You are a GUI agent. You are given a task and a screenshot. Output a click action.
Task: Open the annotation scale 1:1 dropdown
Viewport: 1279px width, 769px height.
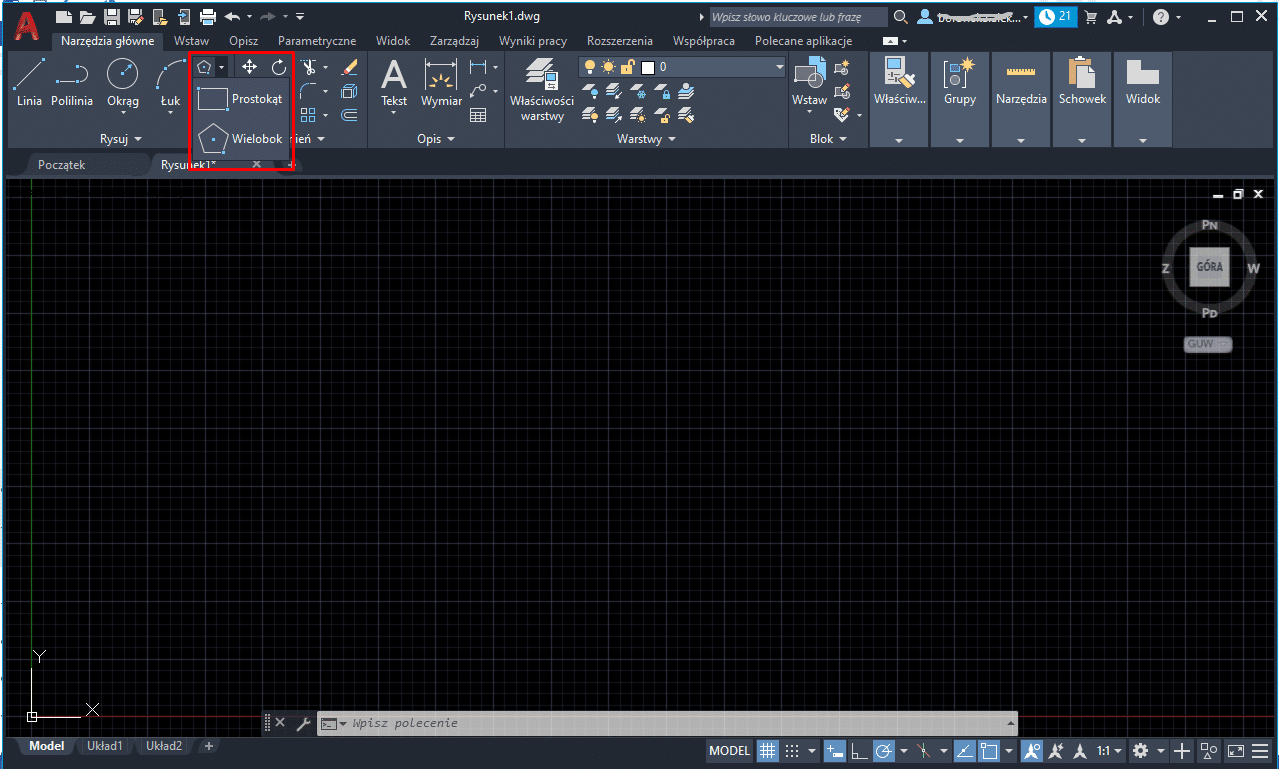click(x=1108, y=750)
